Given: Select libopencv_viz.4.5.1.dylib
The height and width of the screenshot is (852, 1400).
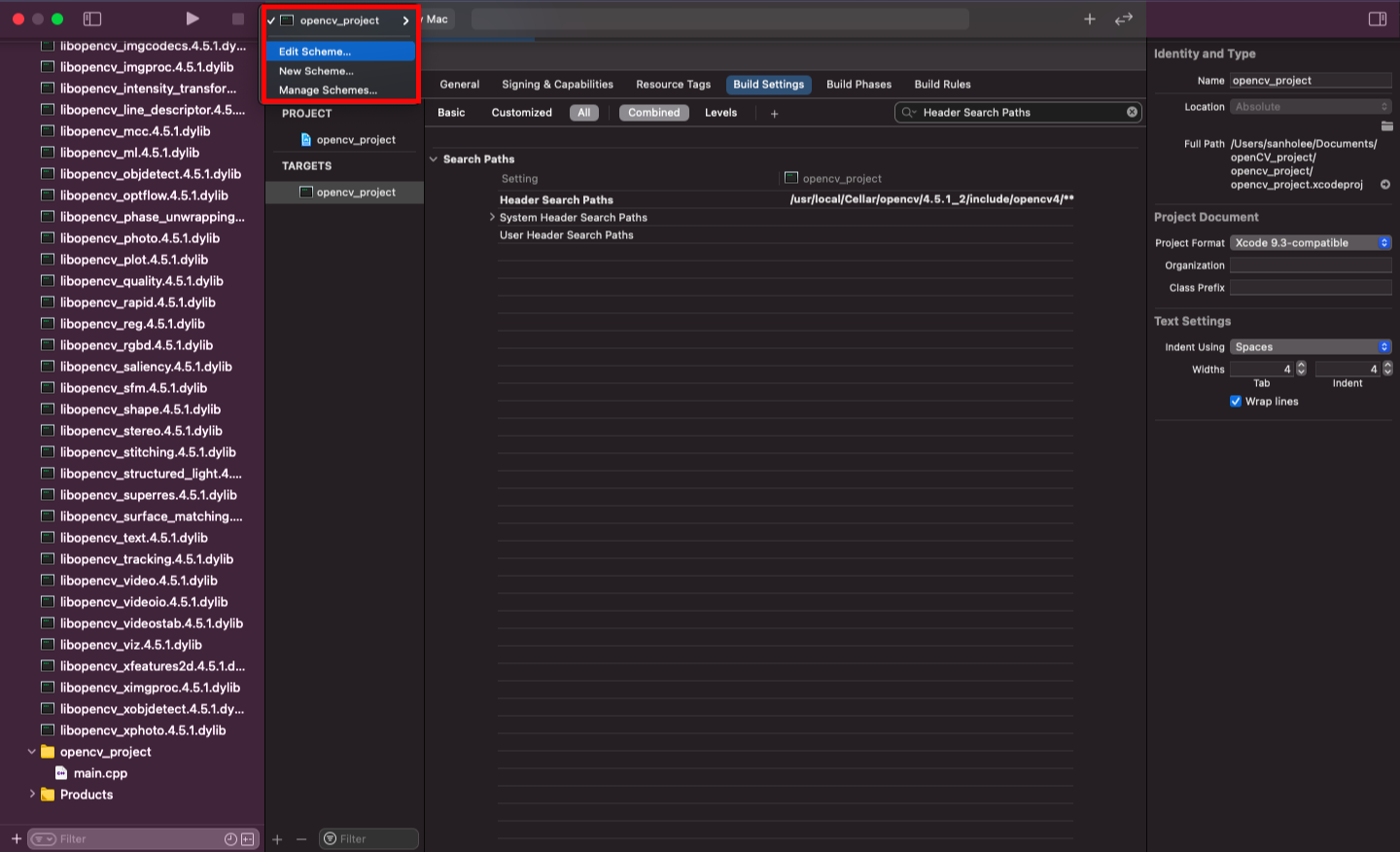Looking at the screenshot, I should [131, 645].
